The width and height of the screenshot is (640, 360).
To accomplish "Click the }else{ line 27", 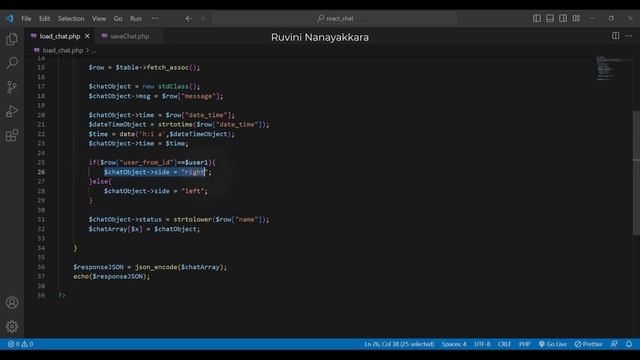I will [x=100, y=182].
